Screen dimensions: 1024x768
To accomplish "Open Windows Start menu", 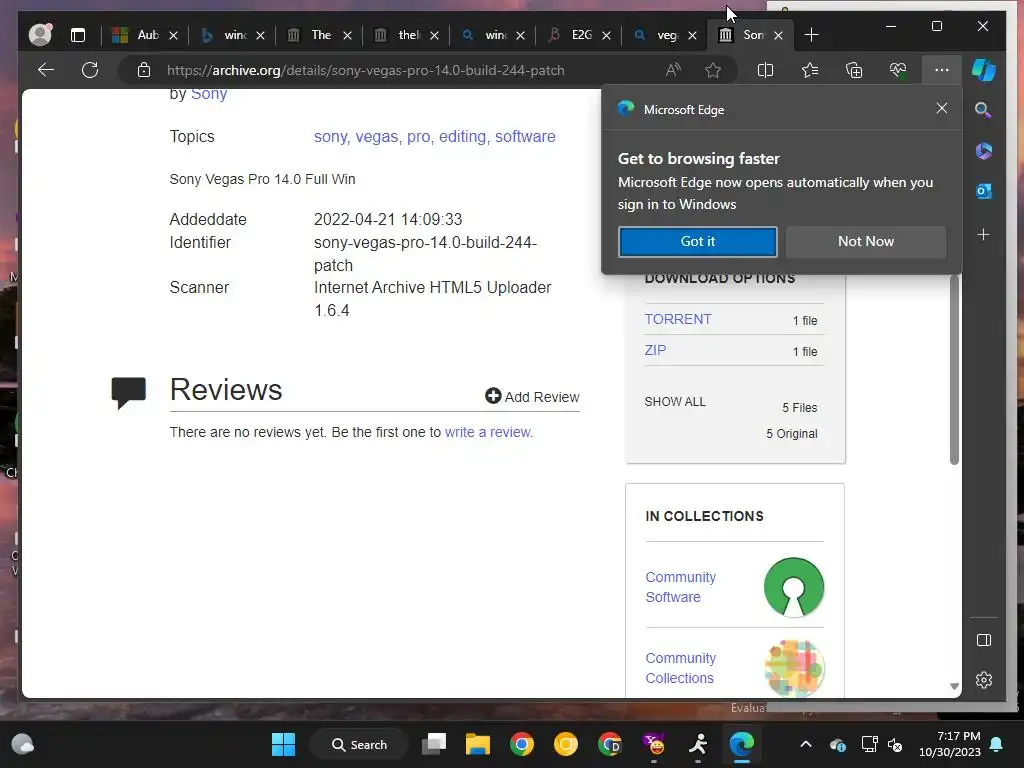I will pos(283,744).
